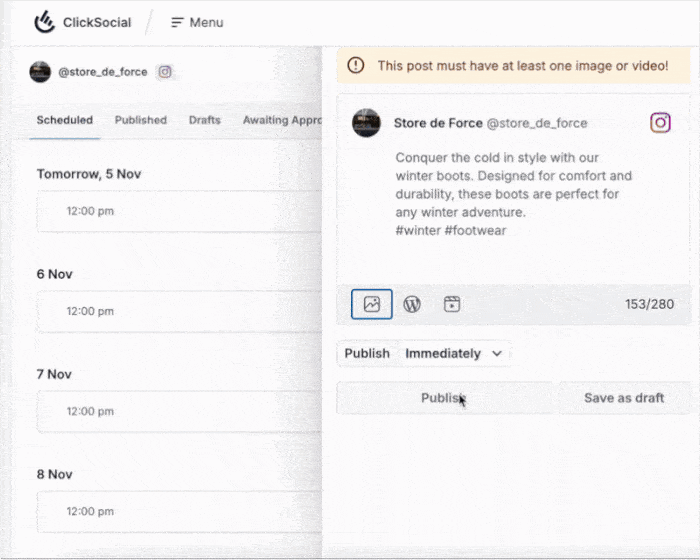Click the '#winter #footwear' hashtag line
700x560 pixels.
pyautogui.click(x=451, y=230)
